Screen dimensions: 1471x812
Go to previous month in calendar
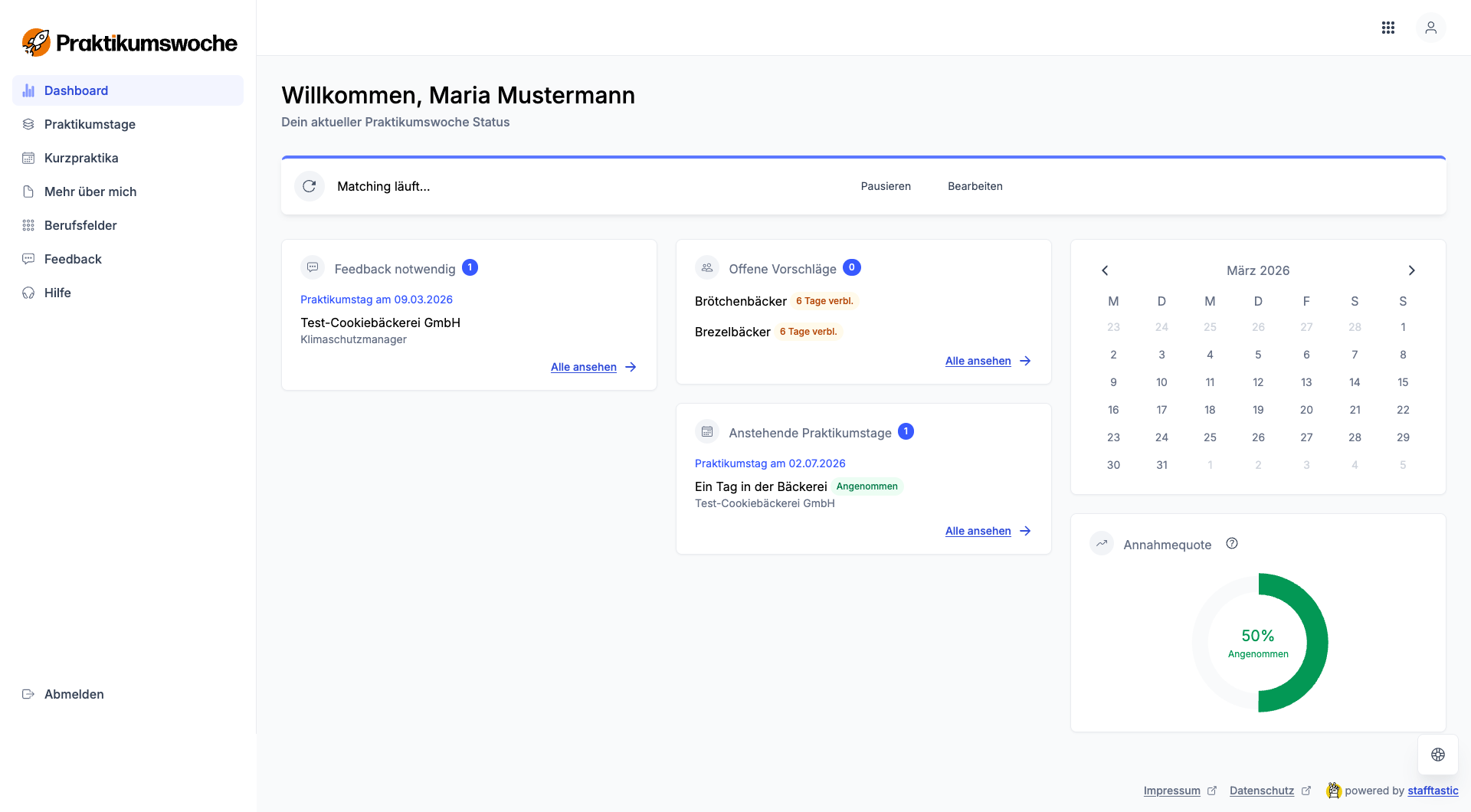pos(1105,270)
